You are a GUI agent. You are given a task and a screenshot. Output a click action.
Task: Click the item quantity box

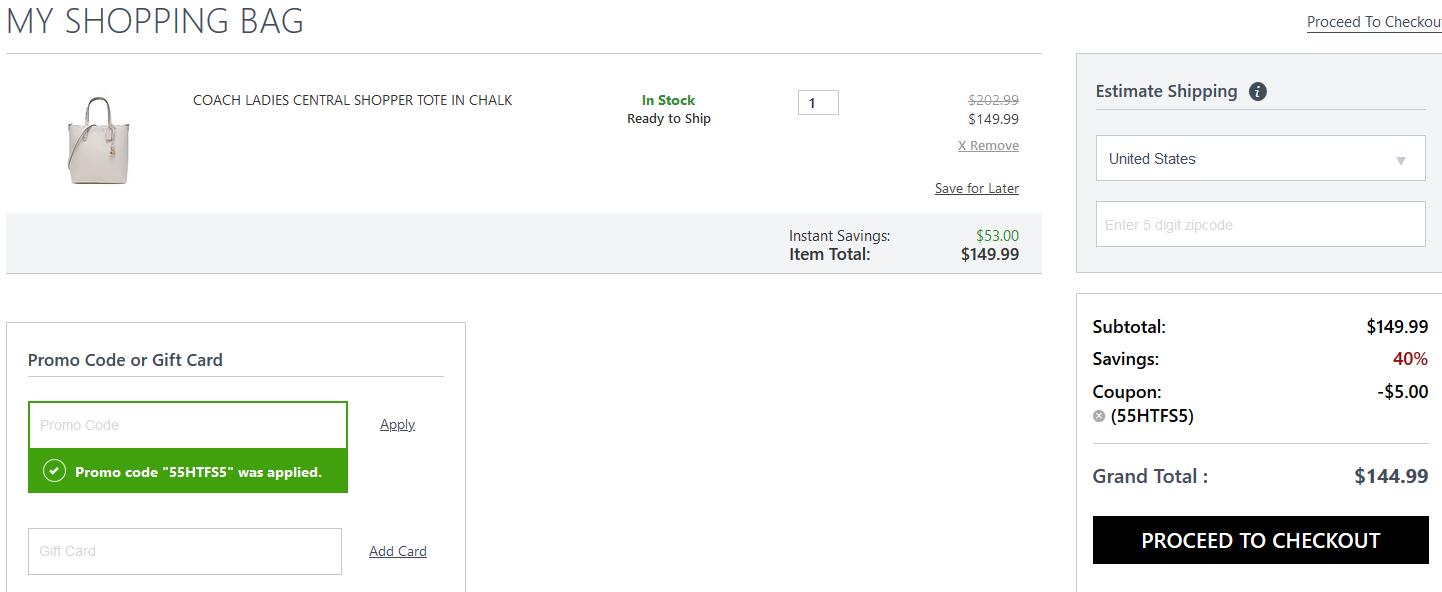818,102
